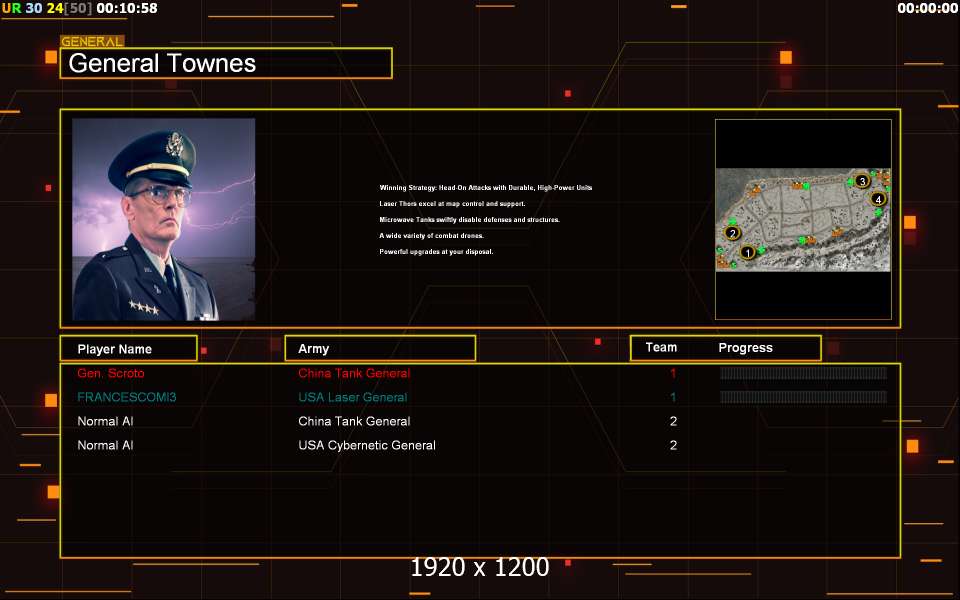Click FRANCESCOMI3's loading progress bar
Image resolution: width=960 pixels, height=600 pixels.
[x=803, y=397]
